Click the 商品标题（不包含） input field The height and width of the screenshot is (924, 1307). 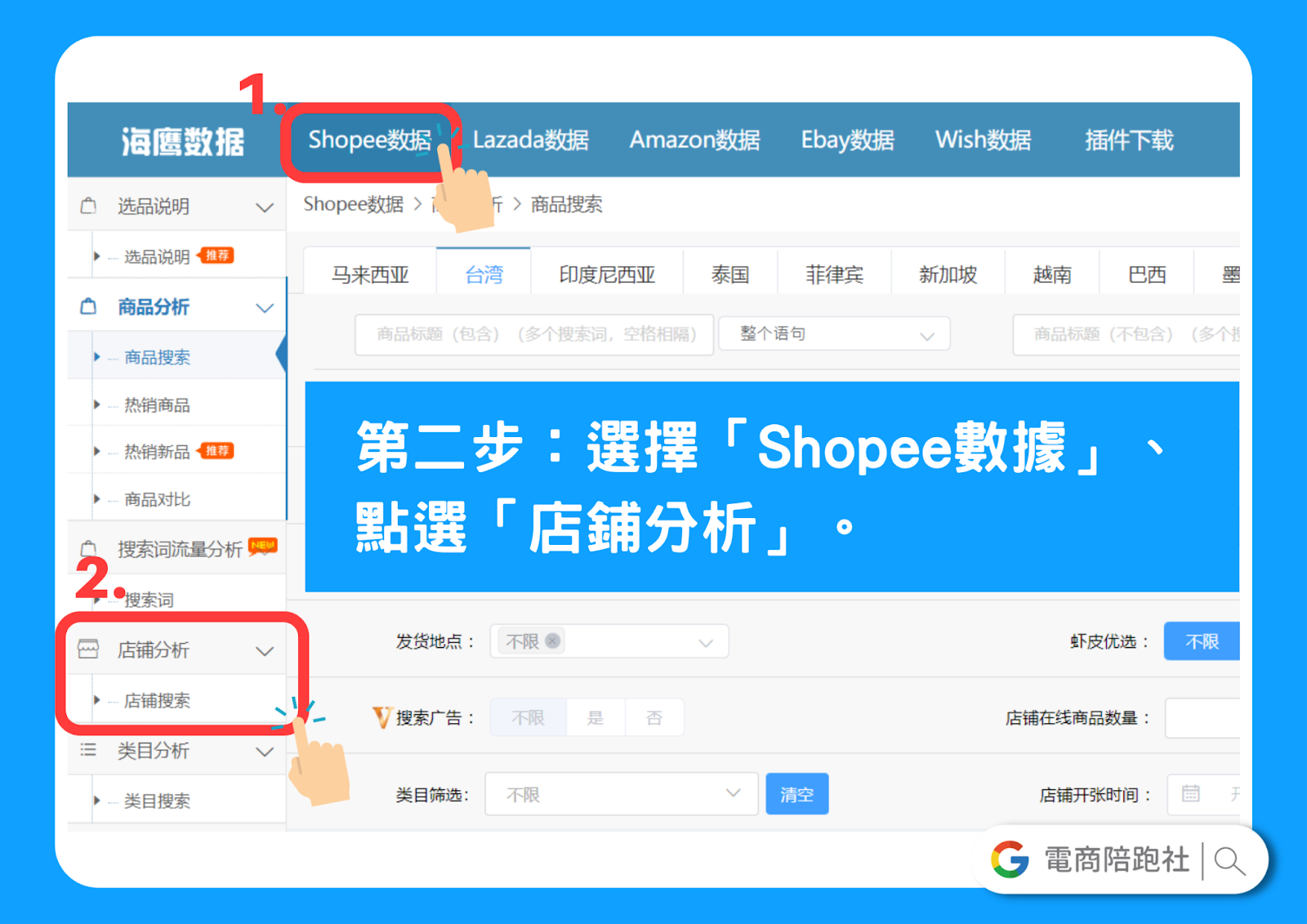tap(1126, 334)
